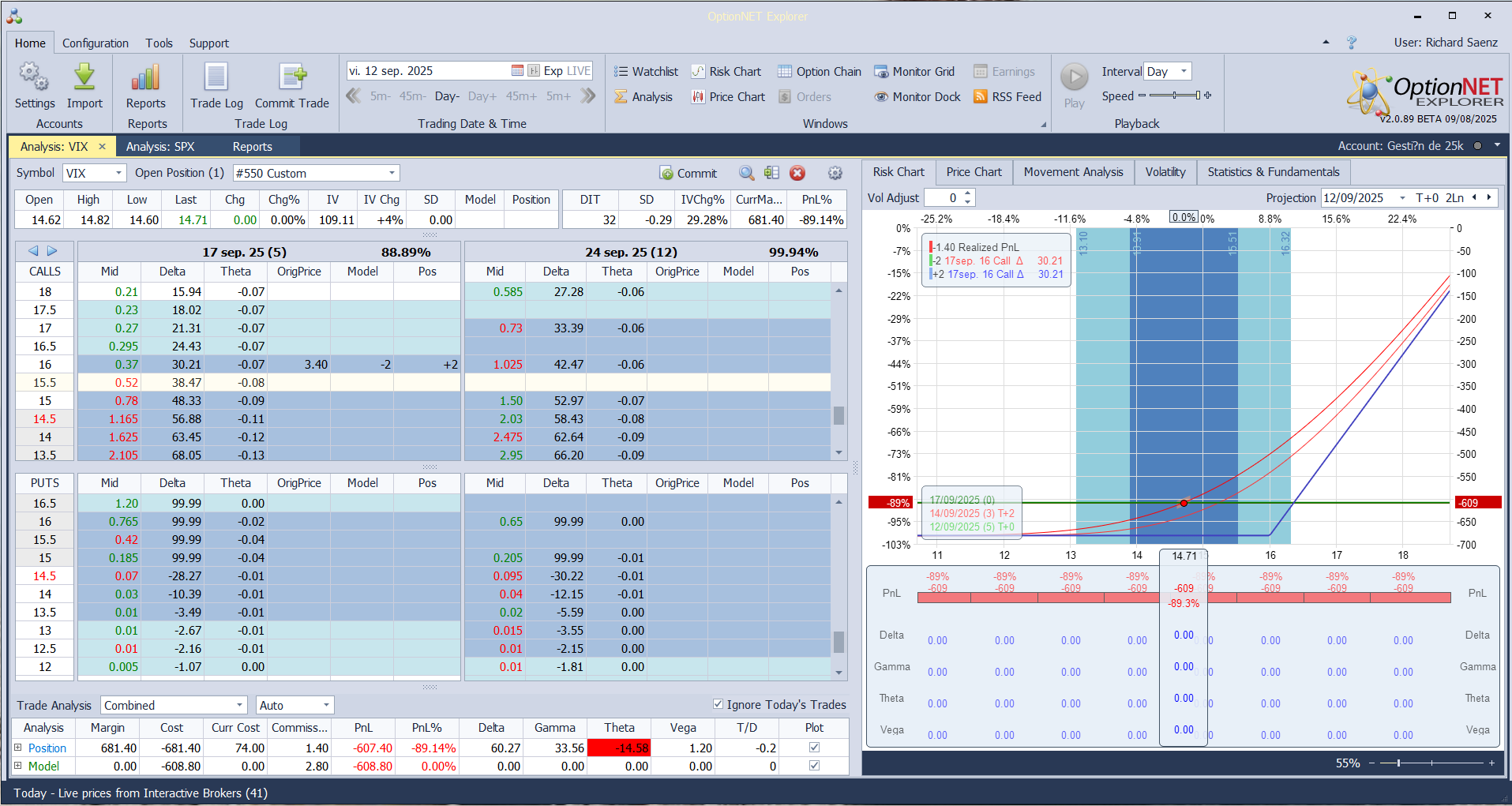Open analysis gear options icon

[x=835, y=173]
